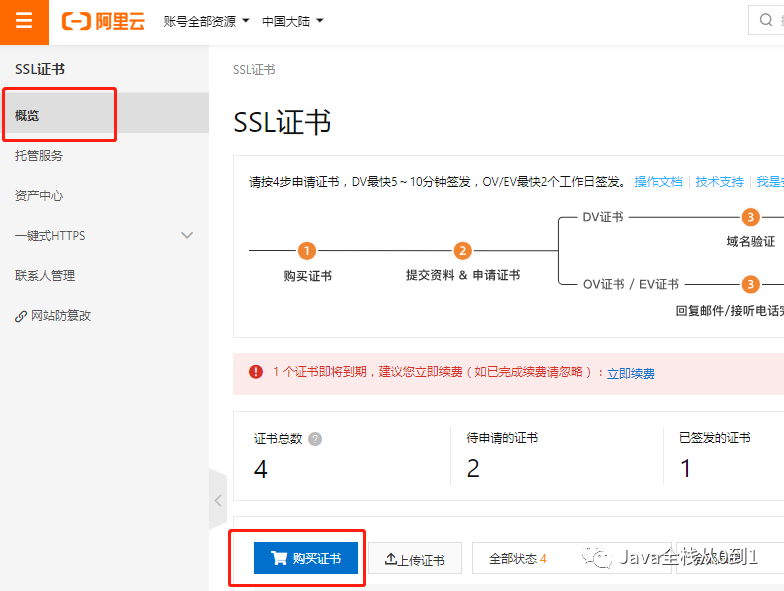Open 中国大陆 region dropdown

293,22
